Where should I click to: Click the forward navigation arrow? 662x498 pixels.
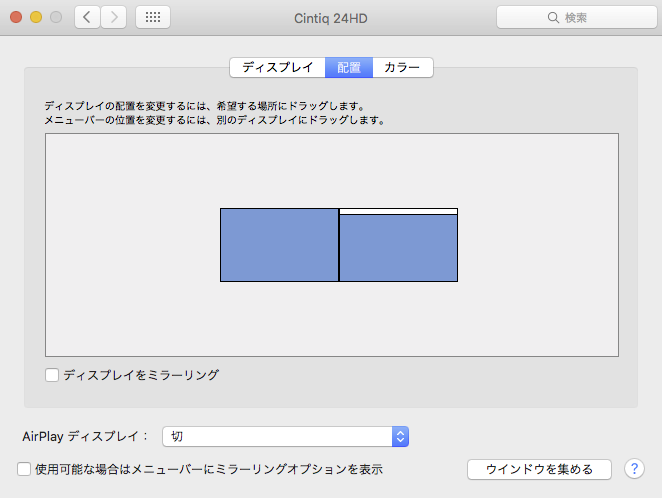pyautogui.click(x=113, y=17)
